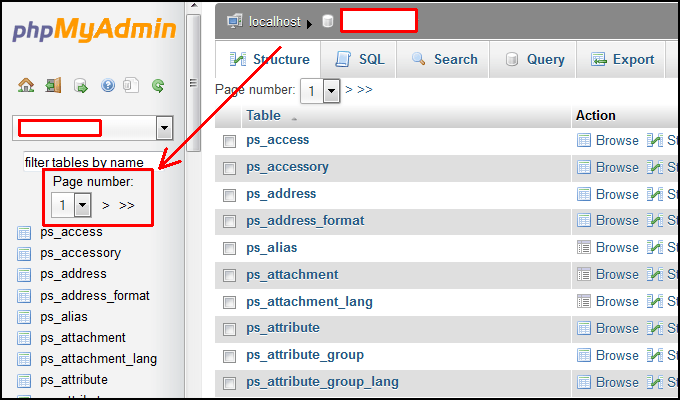Open ps_access table link in main list
This screenshot has width=680, height=400.
(278, 140)
